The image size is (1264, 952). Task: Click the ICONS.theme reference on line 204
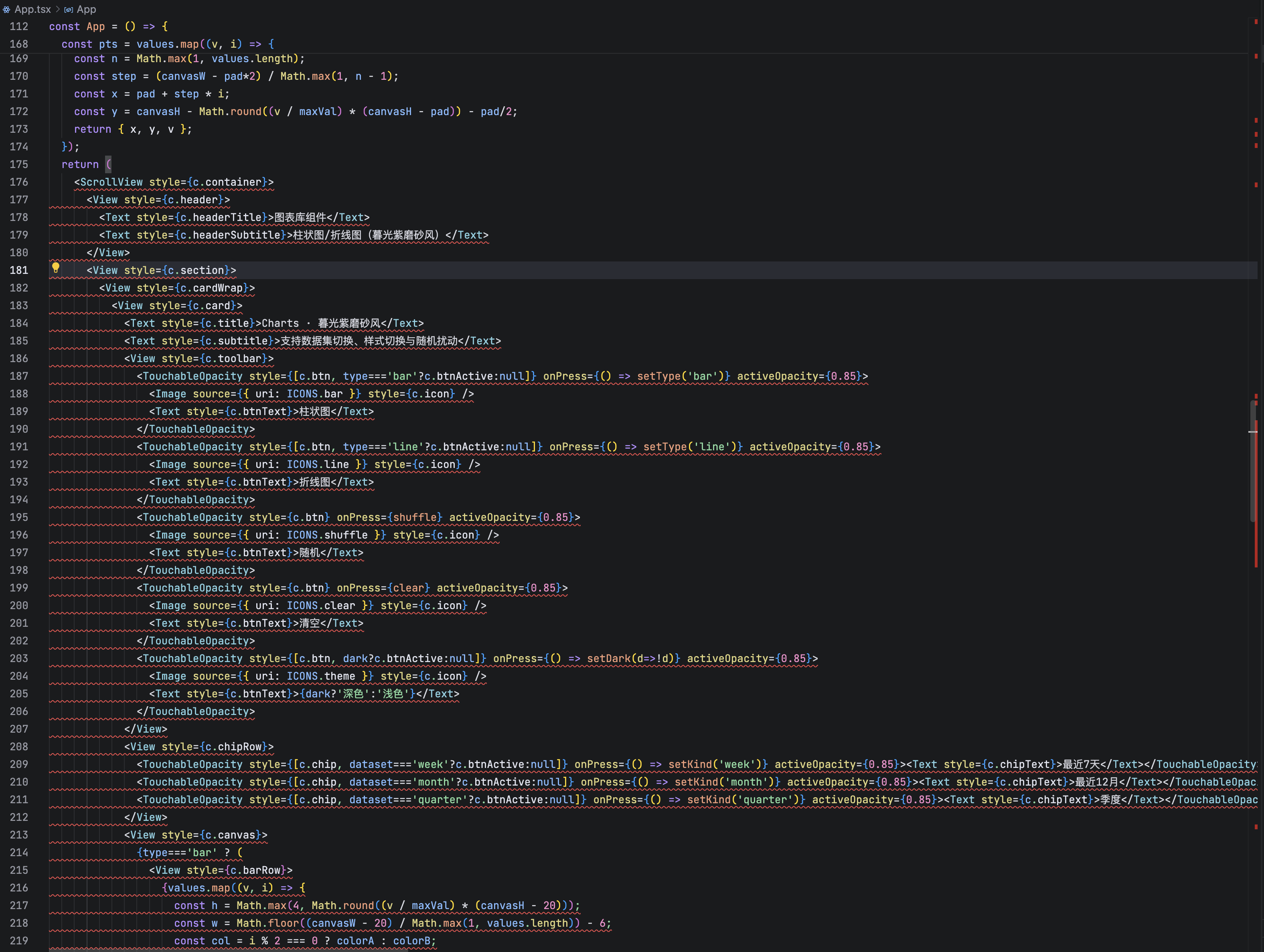click(320, 676)
